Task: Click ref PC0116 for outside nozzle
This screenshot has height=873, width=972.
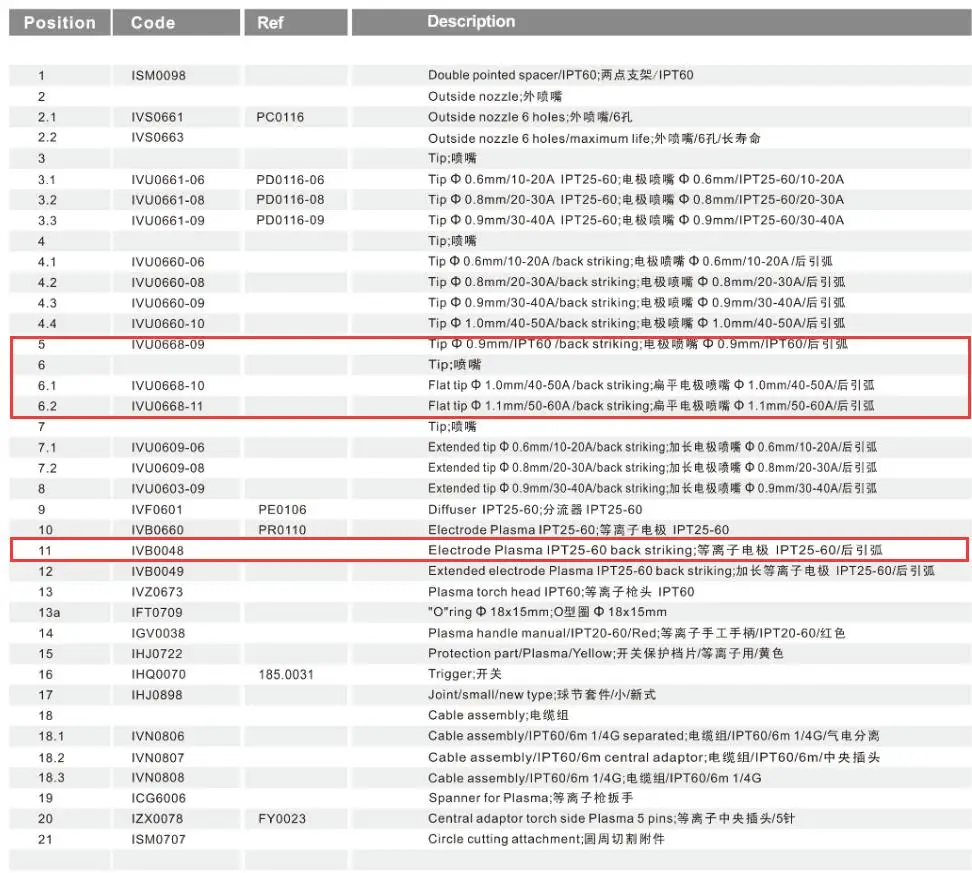Action: [280, 117]
